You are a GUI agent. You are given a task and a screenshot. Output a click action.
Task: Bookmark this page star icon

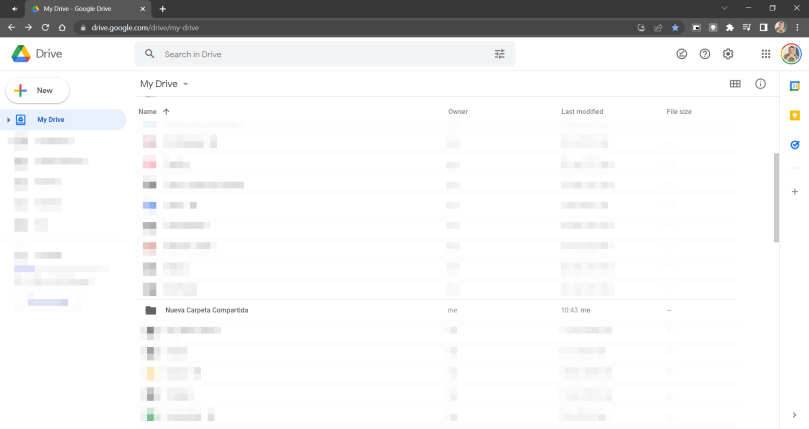coord(675,27)
